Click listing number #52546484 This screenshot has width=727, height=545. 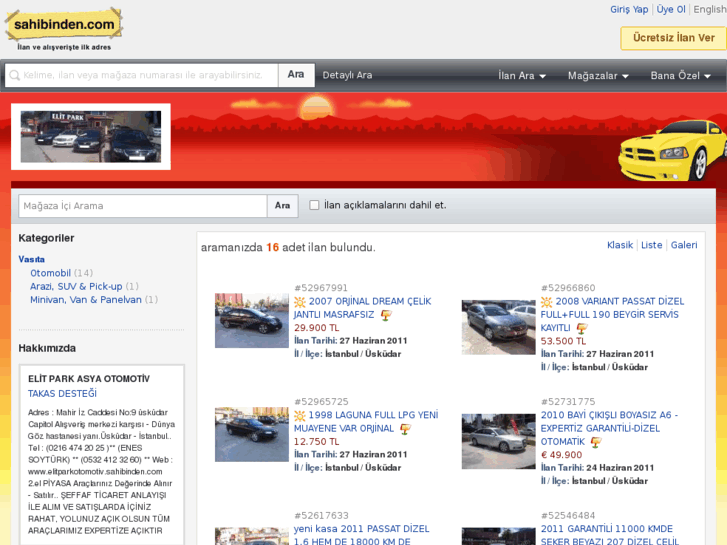568,516
